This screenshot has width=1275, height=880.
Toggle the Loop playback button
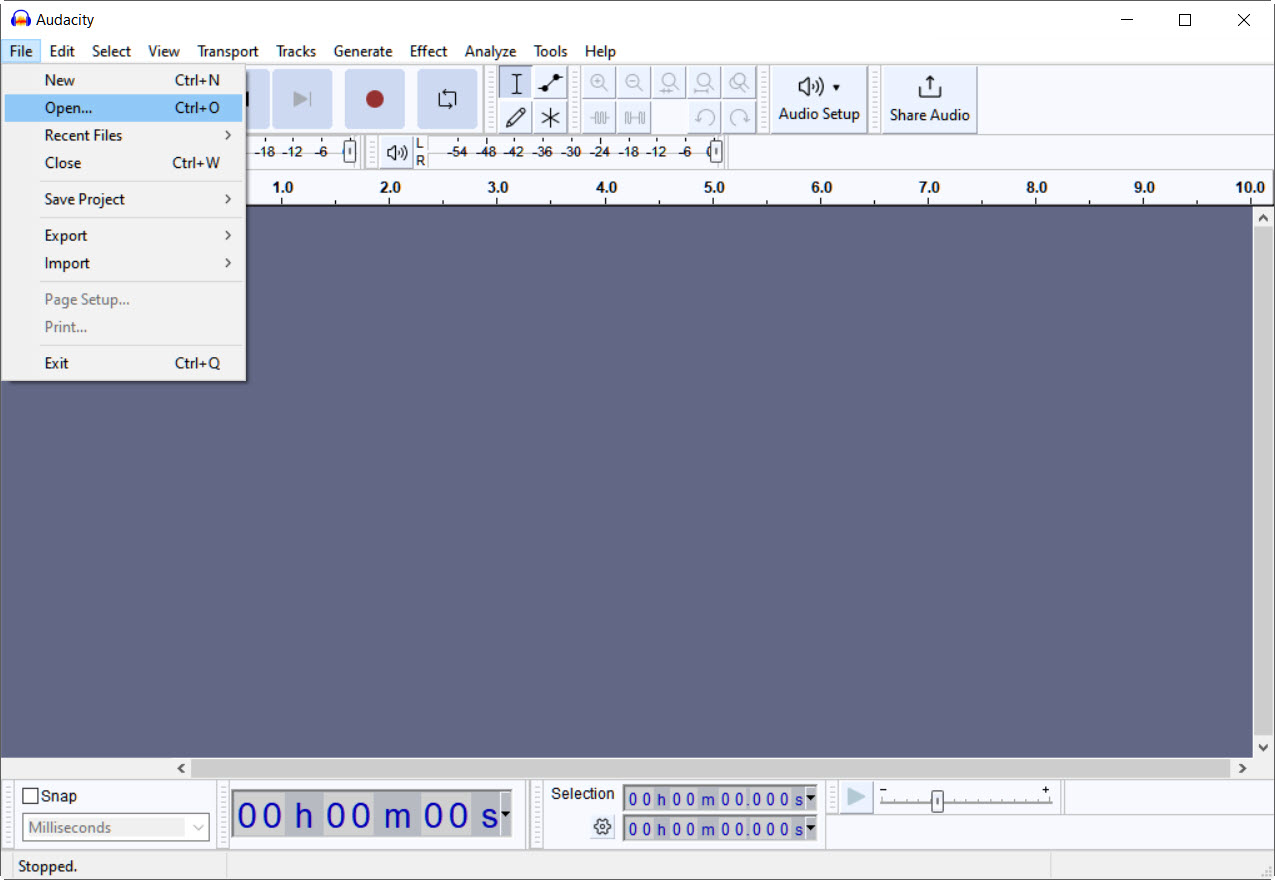click(x=447, y=99)
